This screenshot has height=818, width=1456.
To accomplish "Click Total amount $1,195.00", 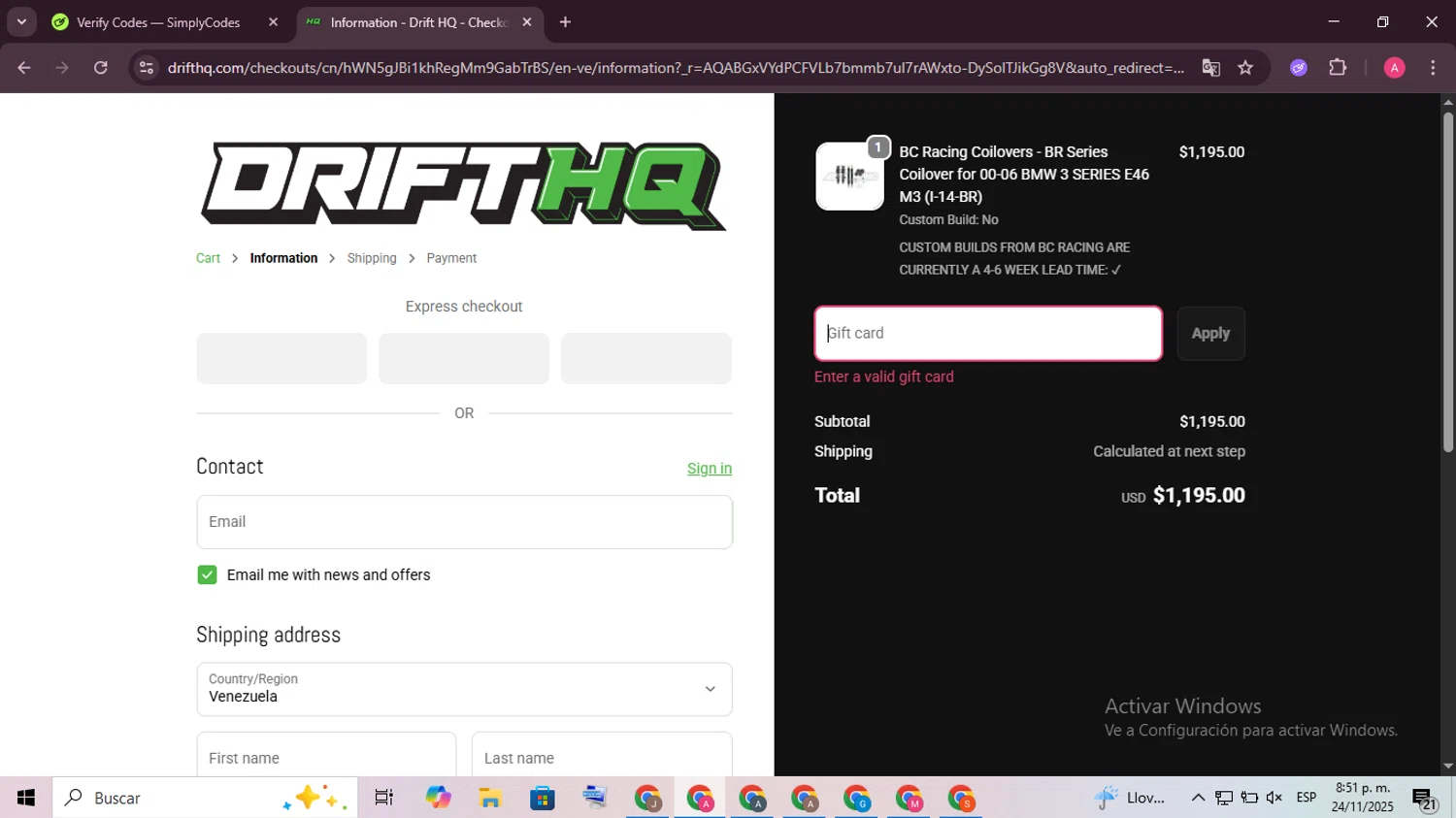I will coord(1199,495).
